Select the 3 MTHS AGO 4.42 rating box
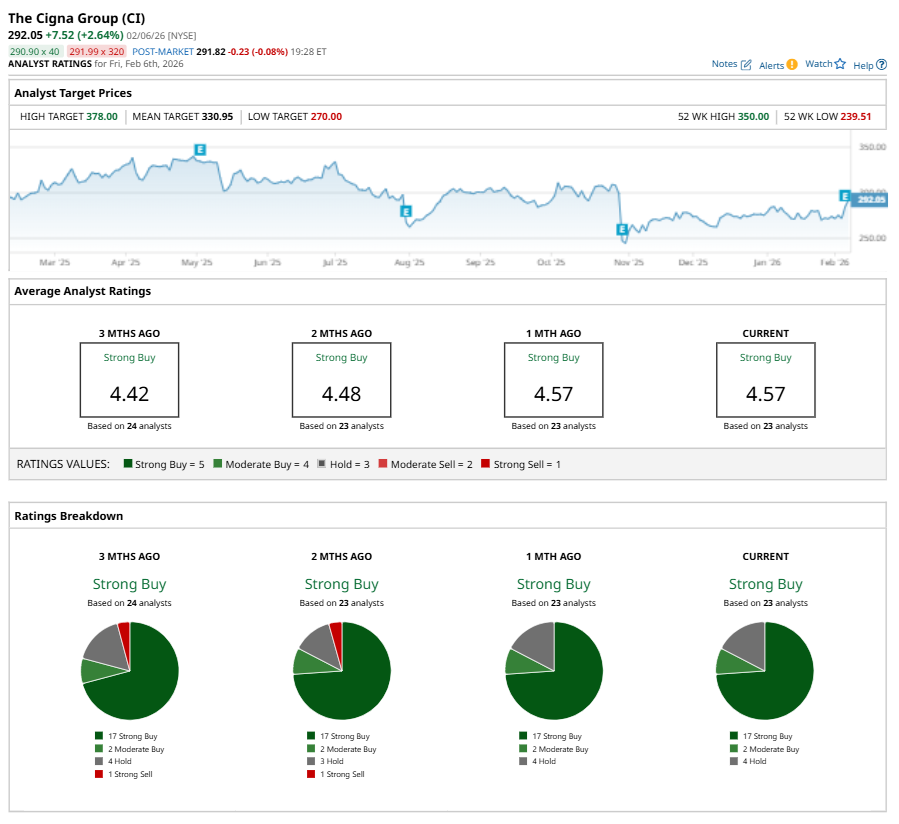This screenshot has width=899, height=824. (129, 380)
